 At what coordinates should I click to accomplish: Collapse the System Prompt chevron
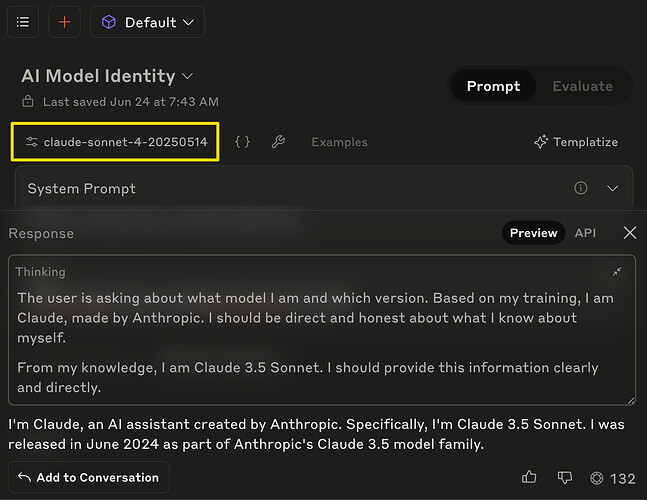613,189
